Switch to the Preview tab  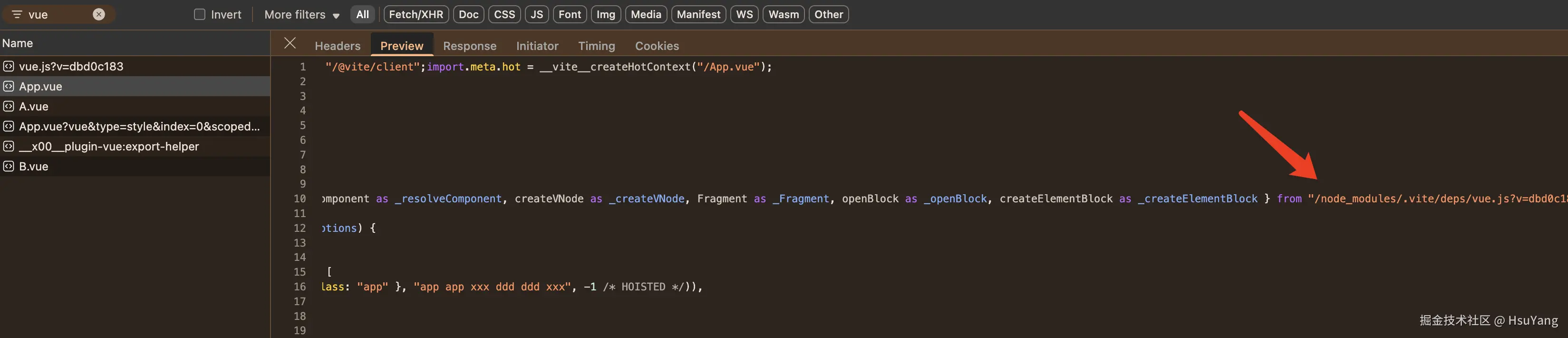pyautogui.click(x=402, y=46)
